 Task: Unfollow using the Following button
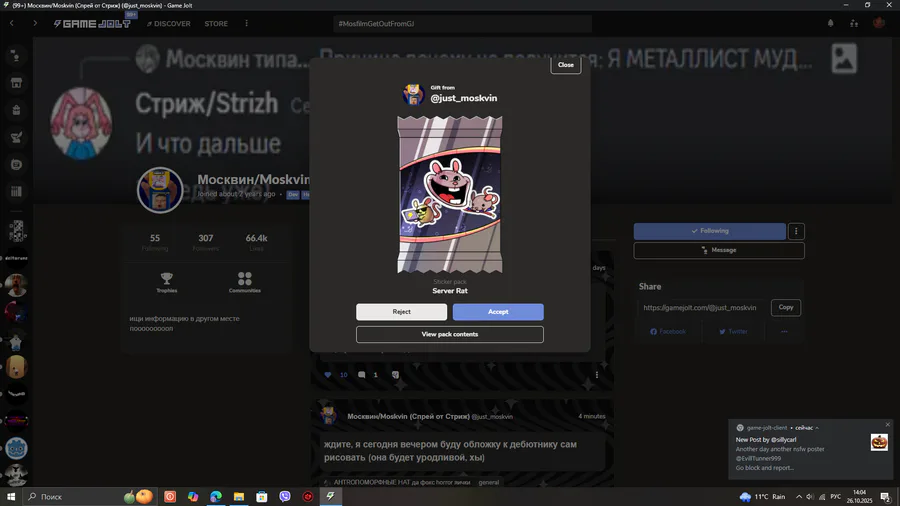tap(709, 231)
